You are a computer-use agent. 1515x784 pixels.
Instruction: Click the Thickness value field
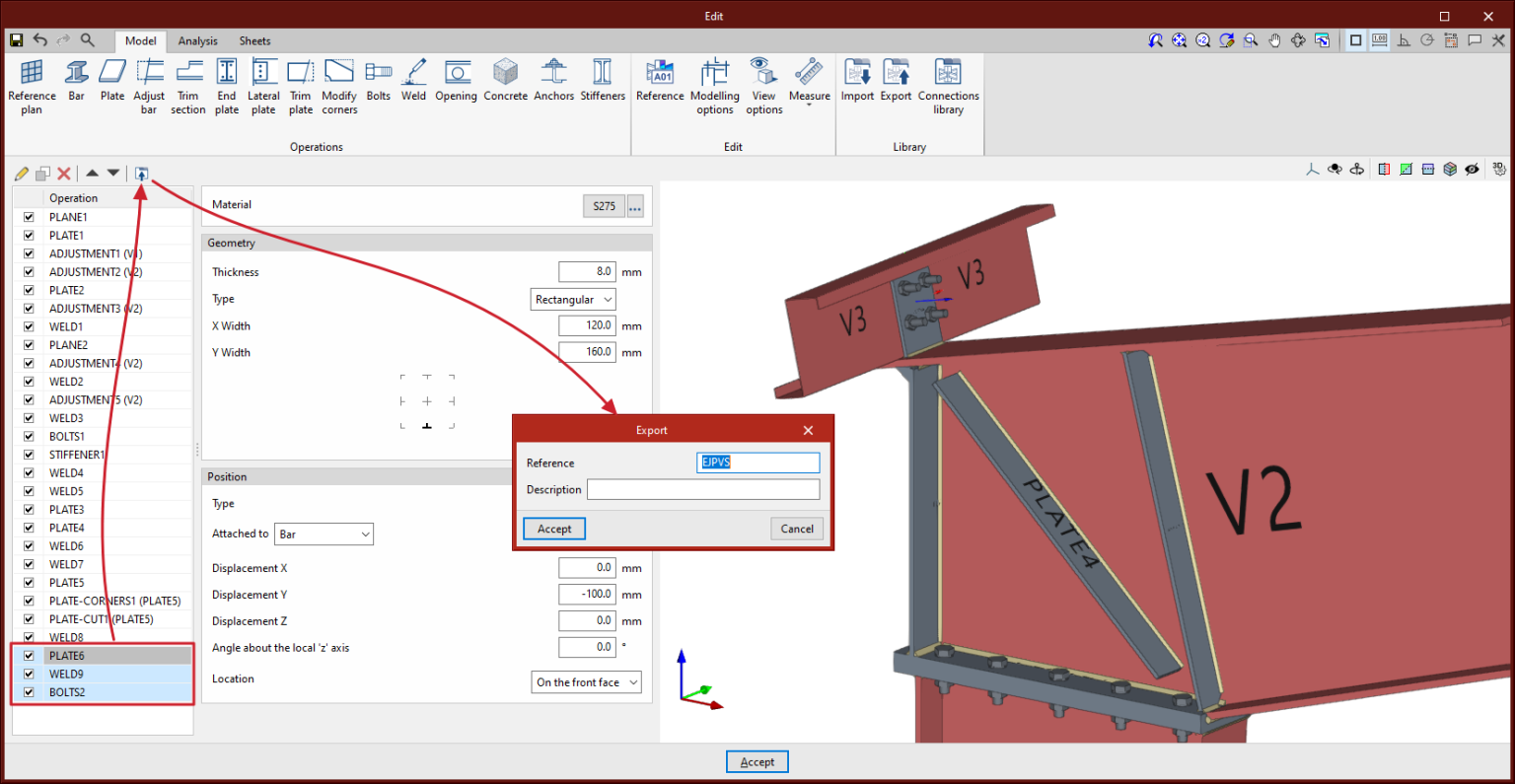pos(587,271)
